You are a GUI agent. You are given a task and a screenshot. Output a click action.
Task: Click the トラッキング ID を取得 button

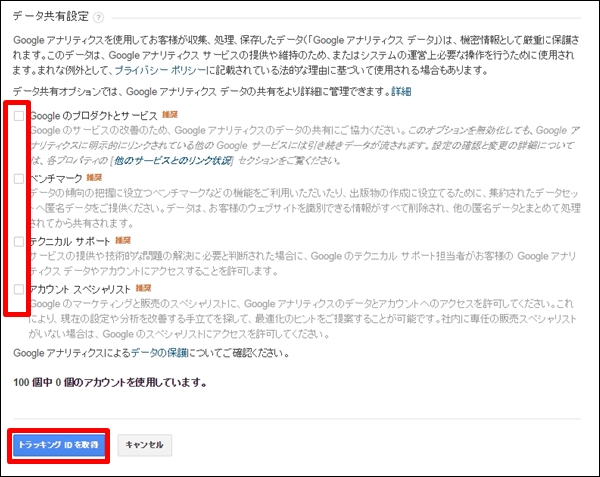59,445
